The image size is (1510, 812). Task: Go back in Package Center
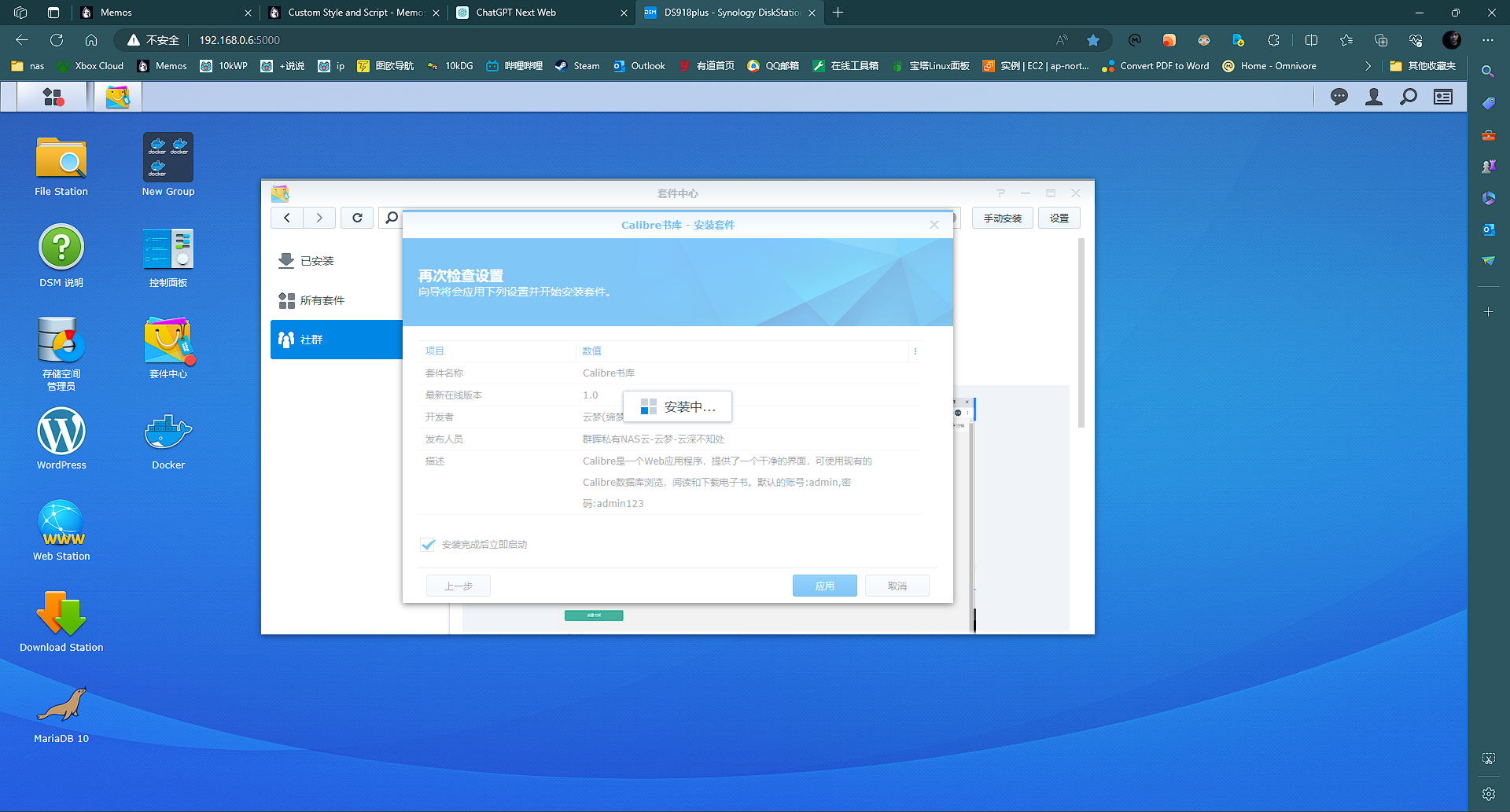point(287,218)
